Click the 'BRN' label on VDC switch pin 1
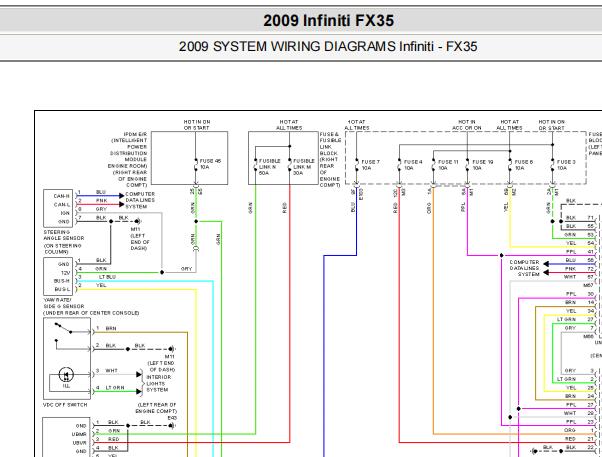602x457 pixels. pyautogui.click(x=111, y=328)
